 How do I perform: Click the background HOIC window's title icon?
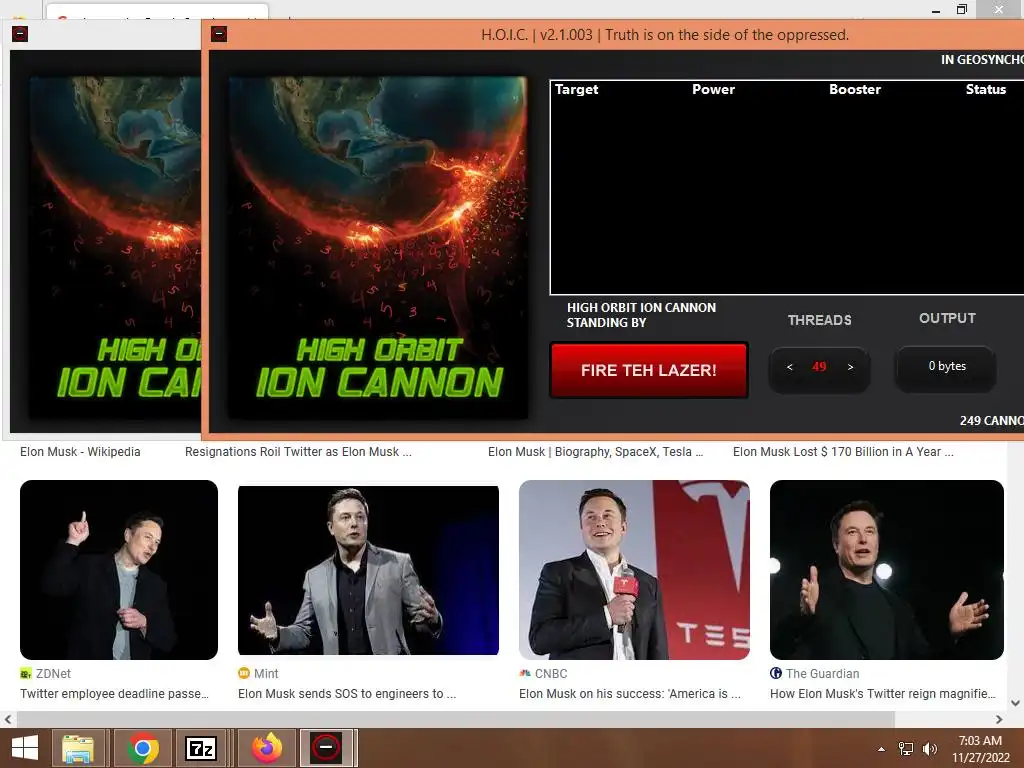(x=20, y=33)
